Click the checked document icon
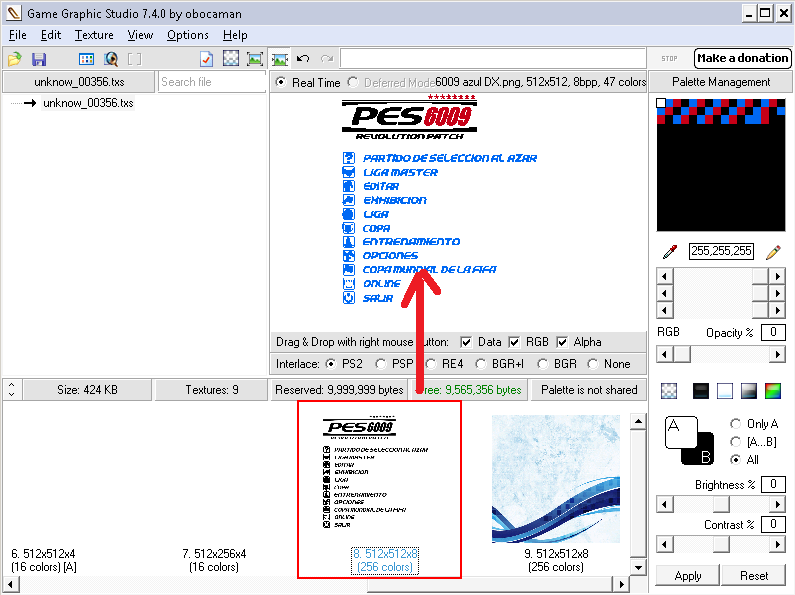795x595 pixels. (x=206, y=59)
